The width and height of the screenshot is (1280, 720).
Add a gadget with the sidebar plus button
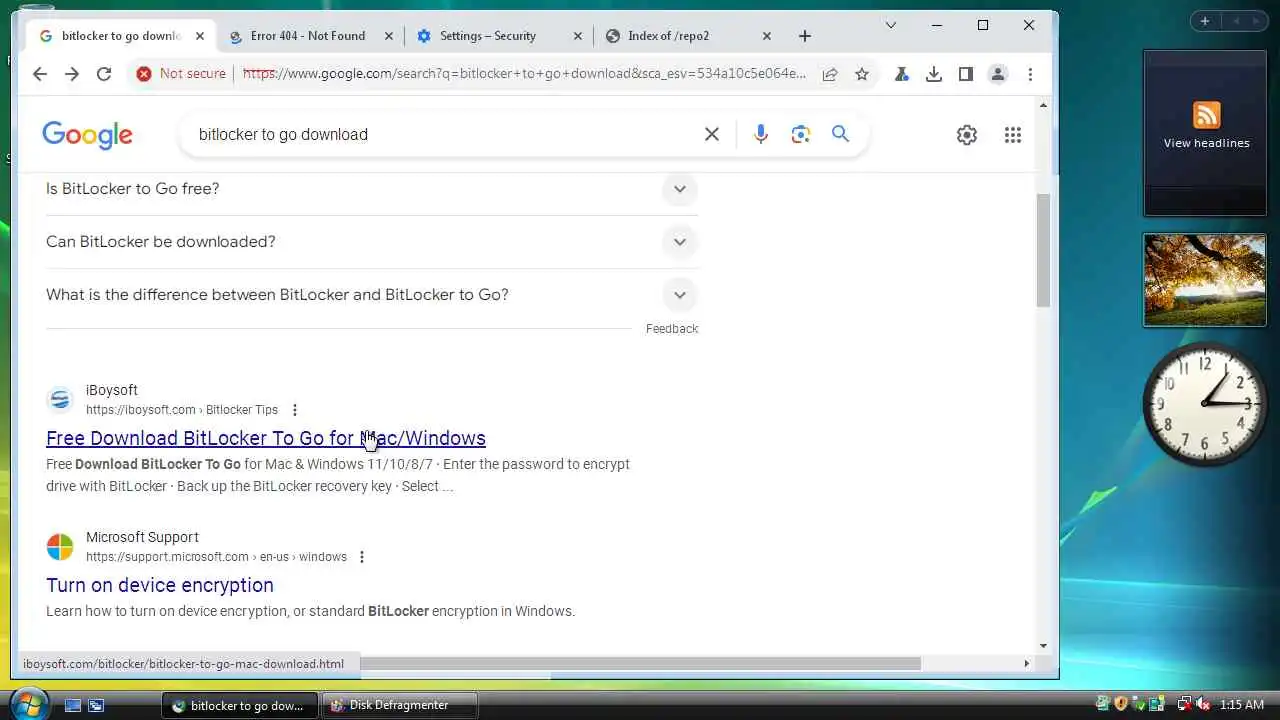[x=1205, y=21]
